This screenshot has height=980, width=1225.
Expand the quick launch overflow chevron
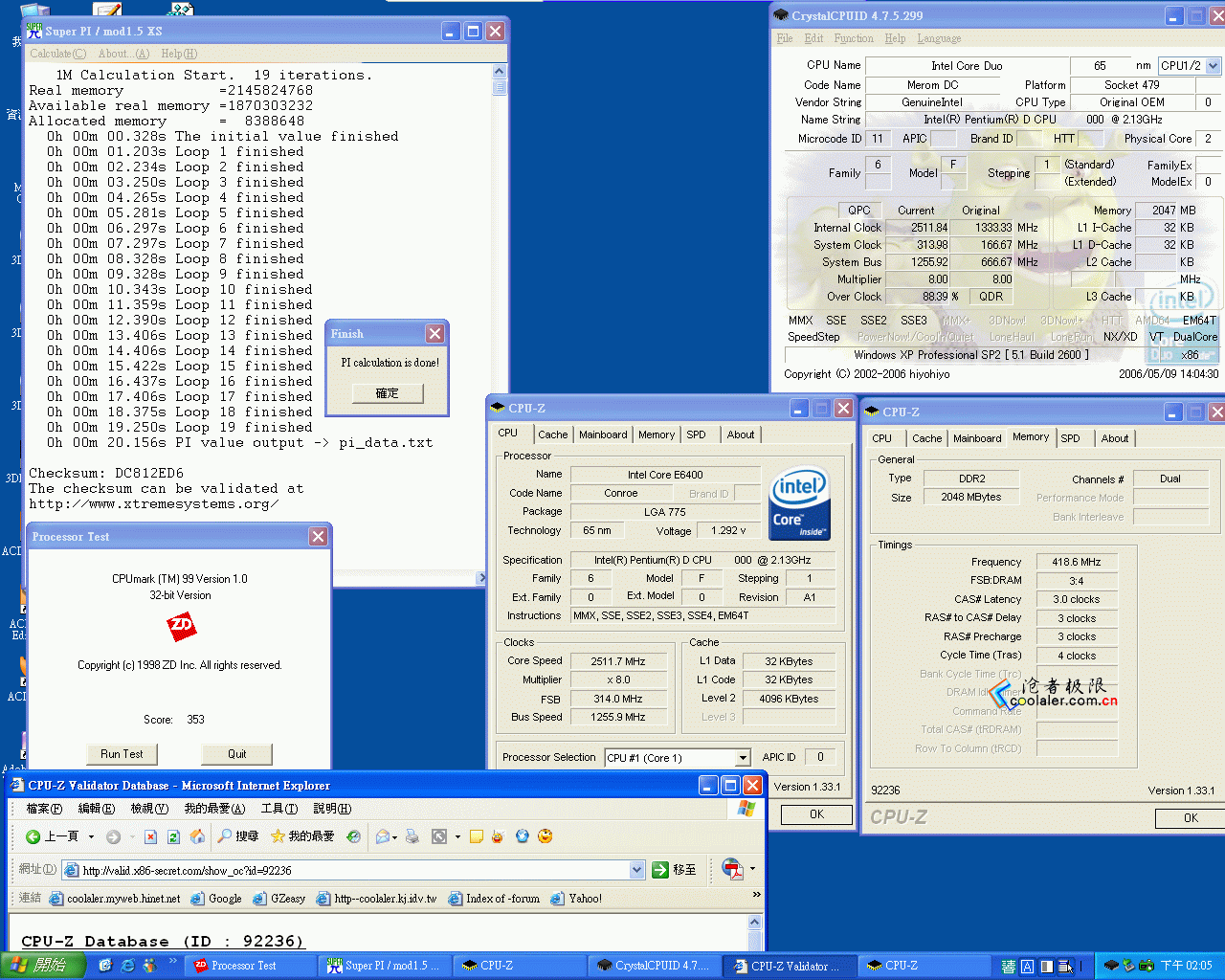coord(173,961)
